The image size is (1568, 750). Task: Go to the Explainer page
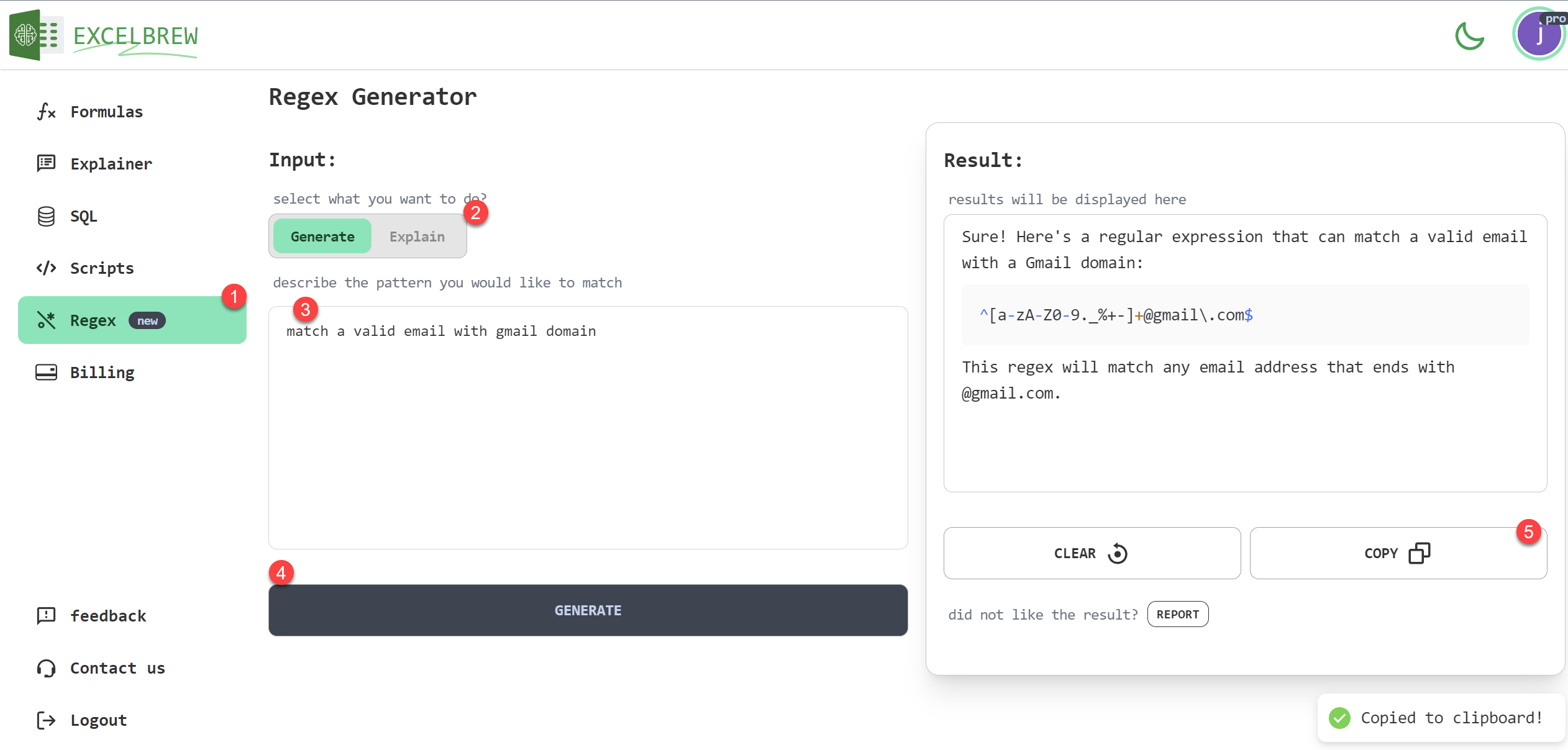(x=111, y=164)
